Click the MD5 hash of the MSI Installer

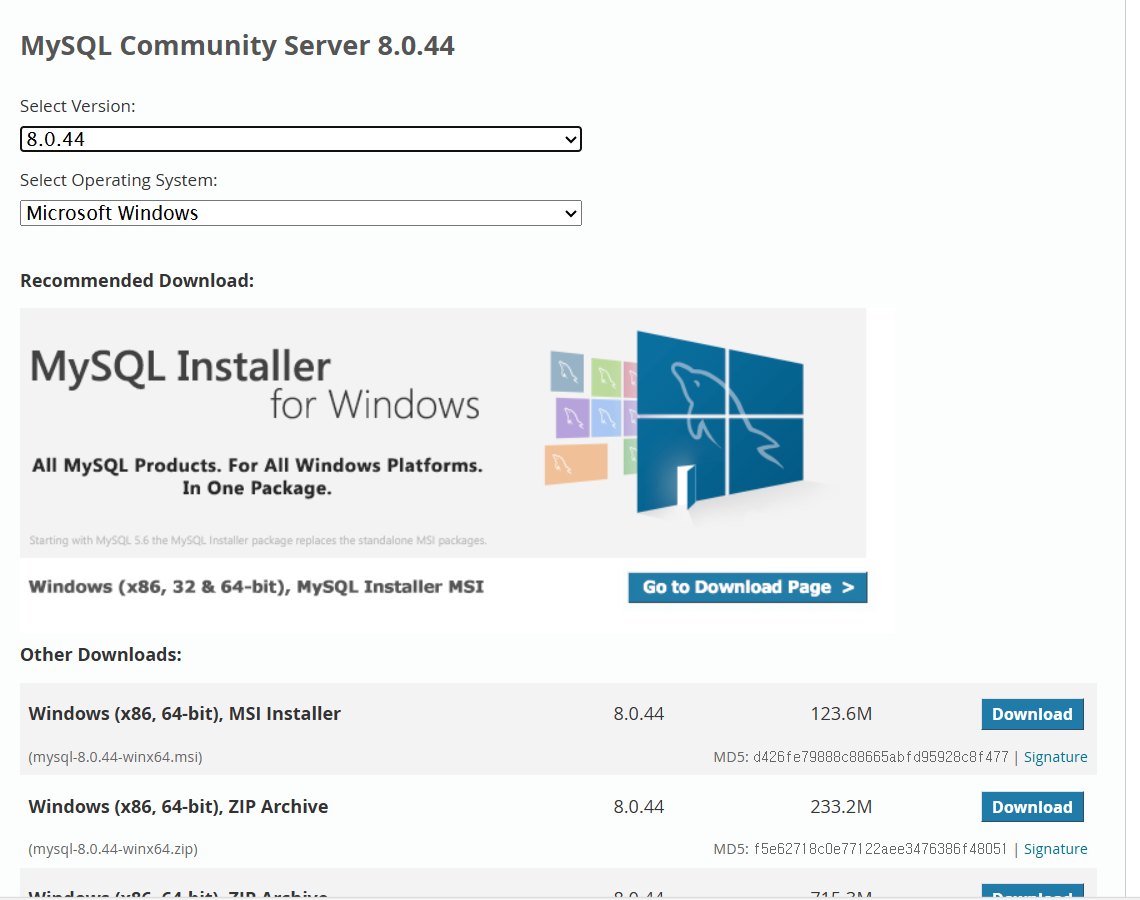coord(880,757)
